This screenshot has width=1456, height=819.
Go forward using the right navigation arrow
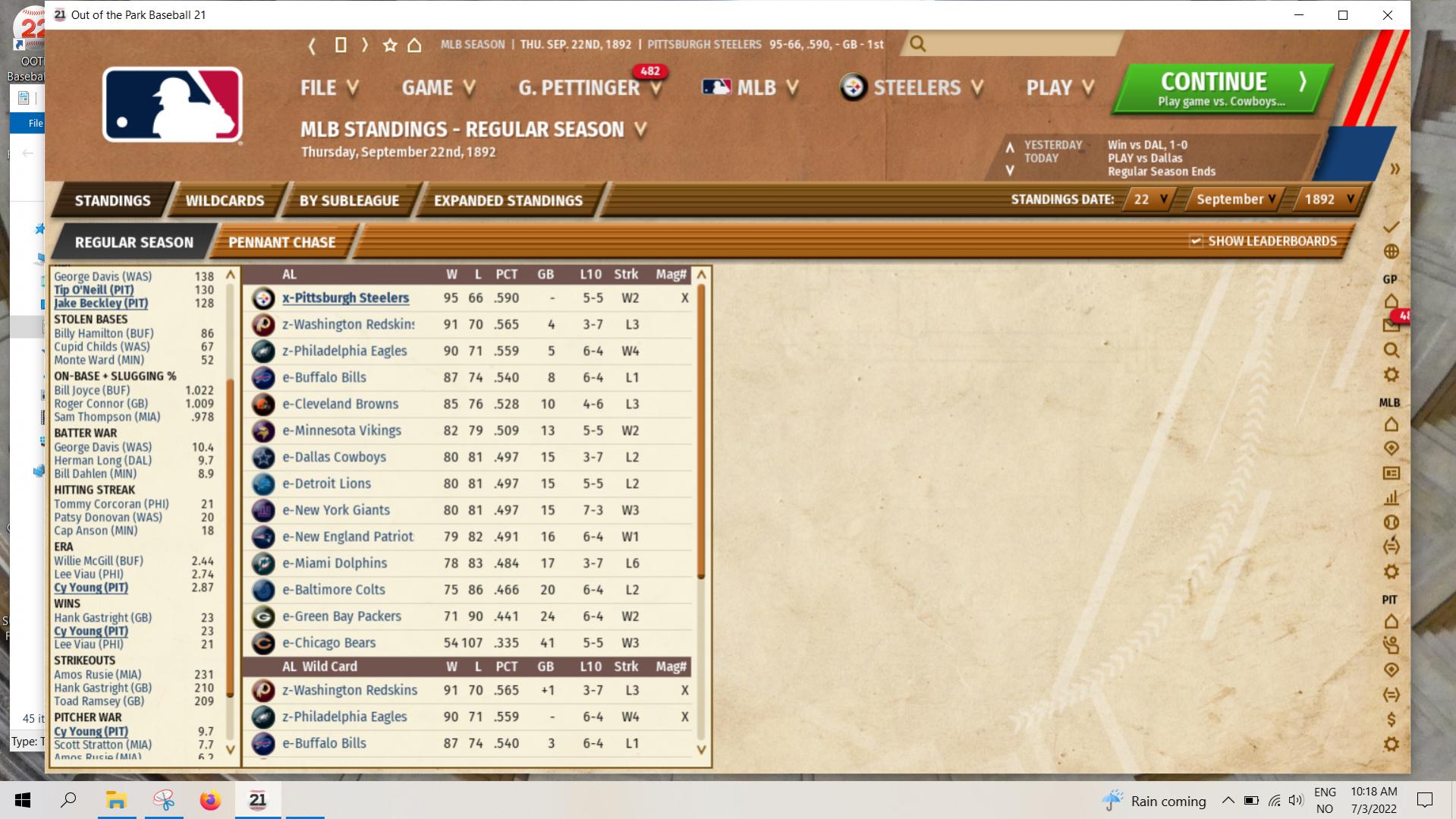tap(365, 45)
